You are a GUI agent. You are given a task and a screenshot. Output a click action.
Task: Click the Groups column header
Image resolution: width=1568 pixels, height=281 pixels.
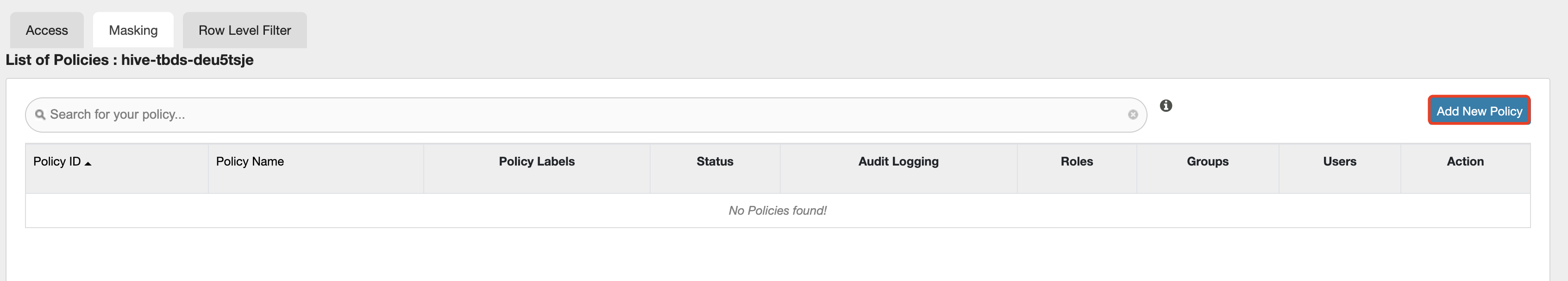(x=1208, y=161)
